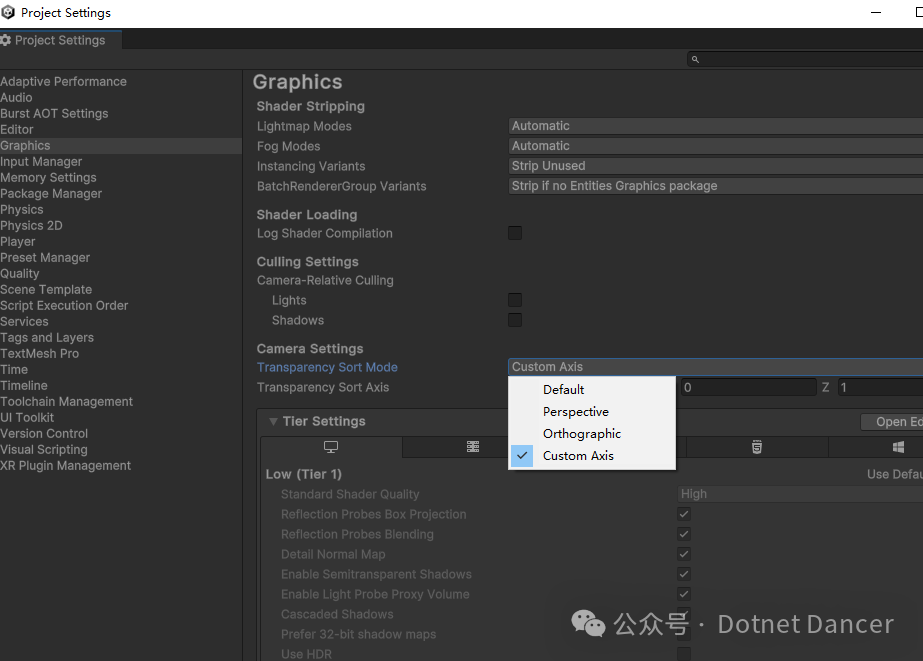Choose Custom Axis sort mode option

(592, 456)
